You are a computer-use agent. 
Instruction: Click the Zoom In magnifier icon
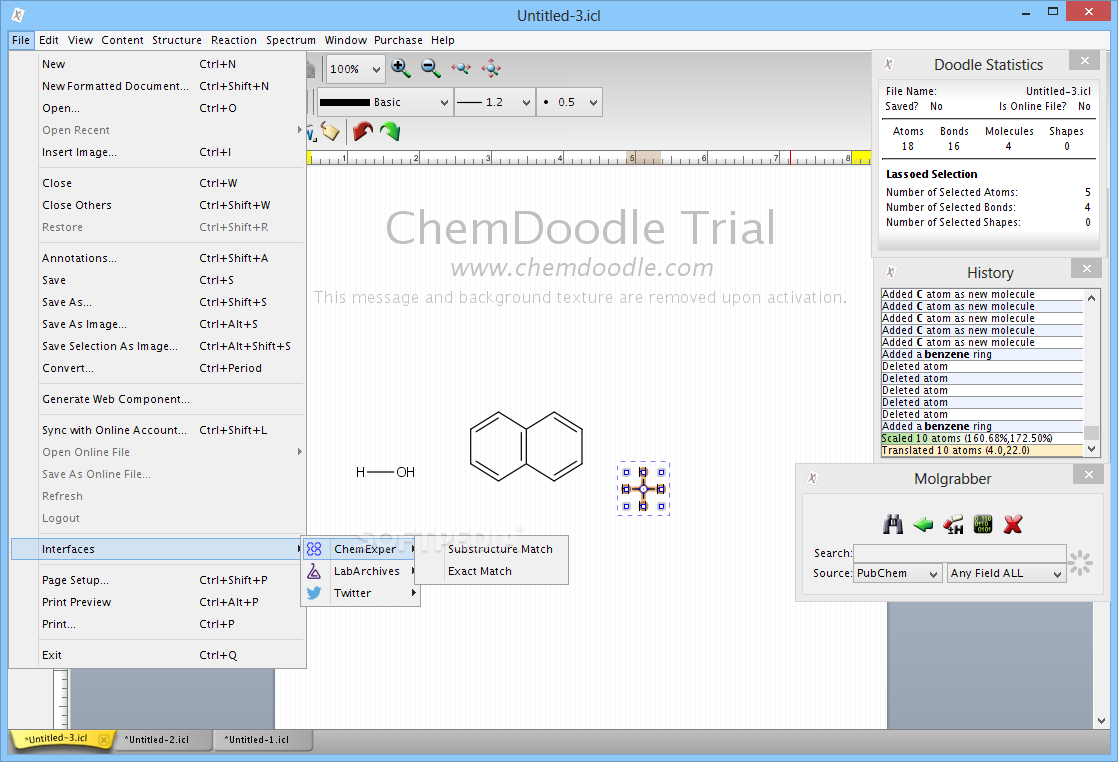401,68
